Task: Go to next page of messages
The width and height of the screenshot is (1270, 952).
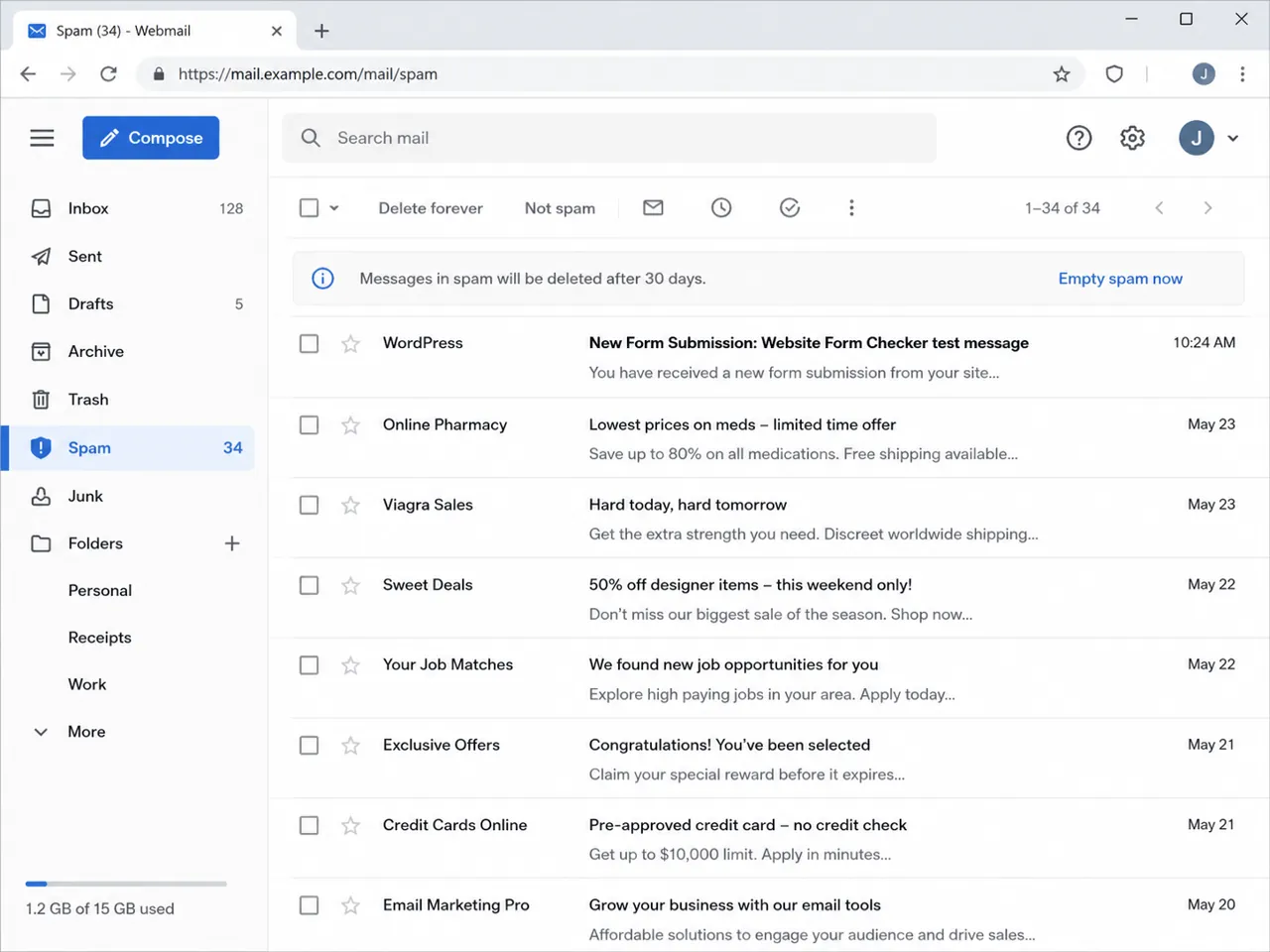Action: pos(1207,207)
